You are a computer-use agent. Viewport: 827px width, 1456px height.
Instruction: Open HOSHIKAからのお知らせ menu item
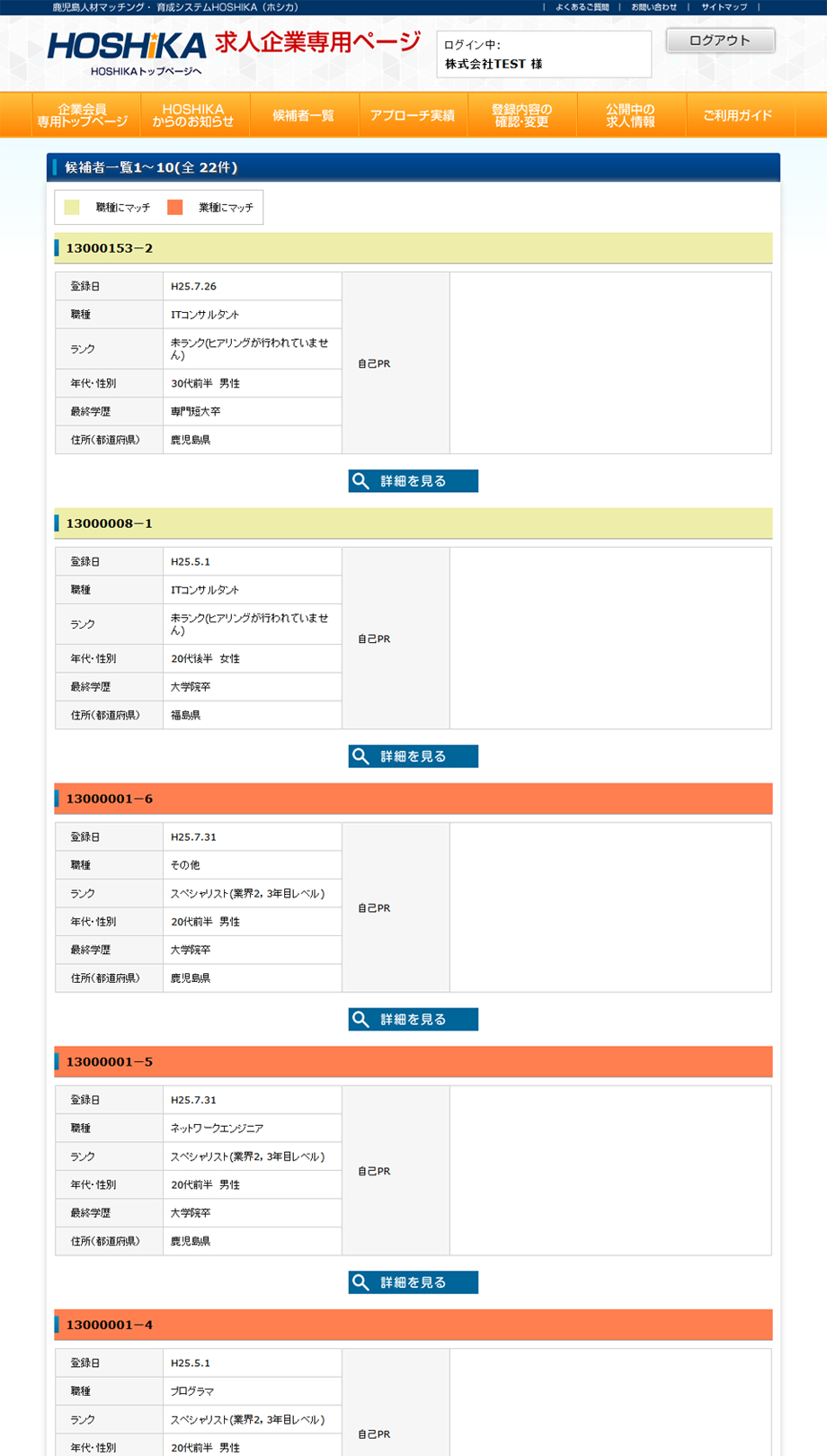pos(193,115)
